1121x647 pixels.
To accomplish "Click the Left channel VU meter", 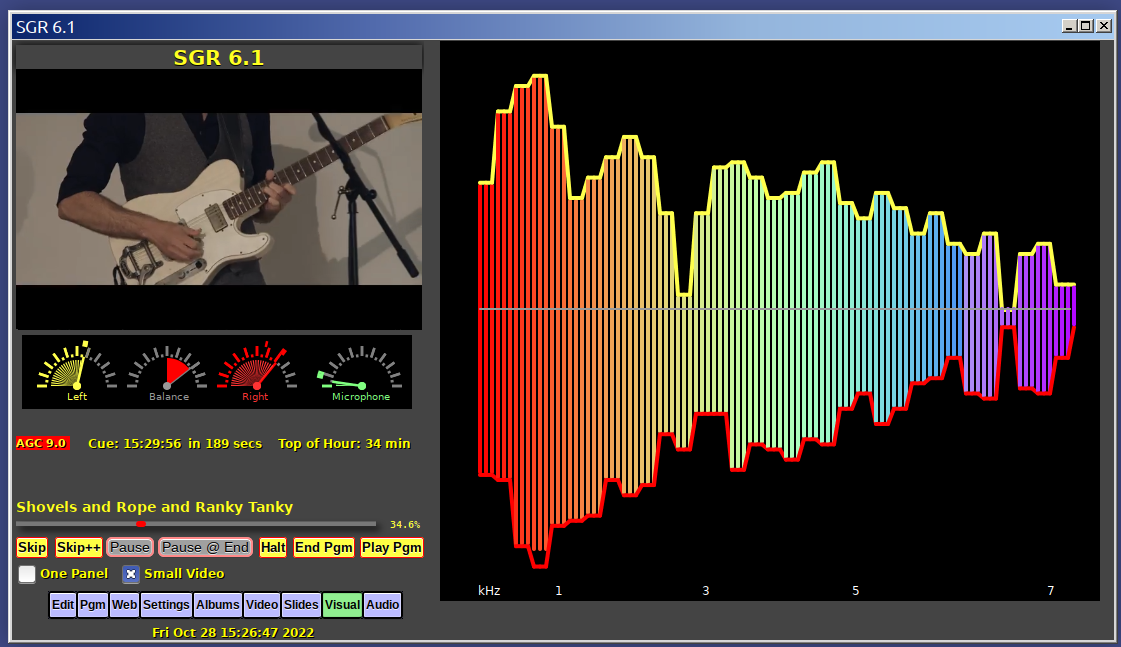I will (76, 371).
